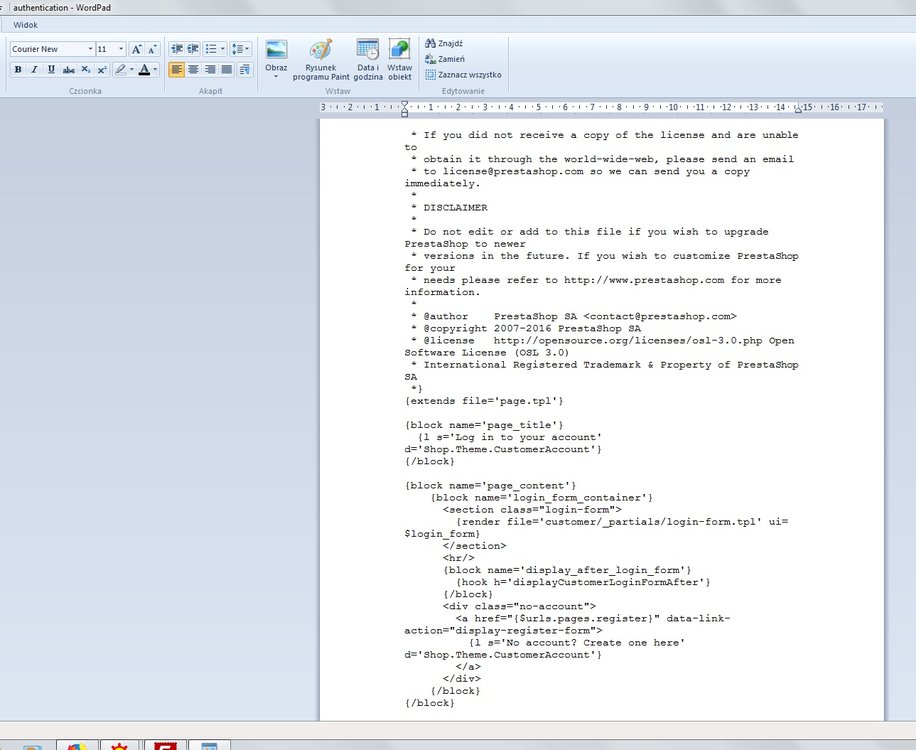916x750 pixels.
Task: Click the {block name='login_form_container'} line
Action: (542, 498)
